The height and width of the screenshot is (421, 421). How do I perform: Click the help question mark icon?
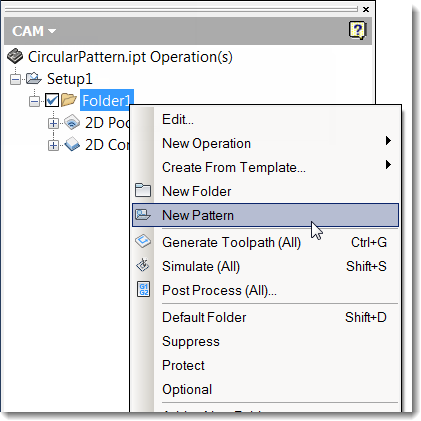point(357,31)
